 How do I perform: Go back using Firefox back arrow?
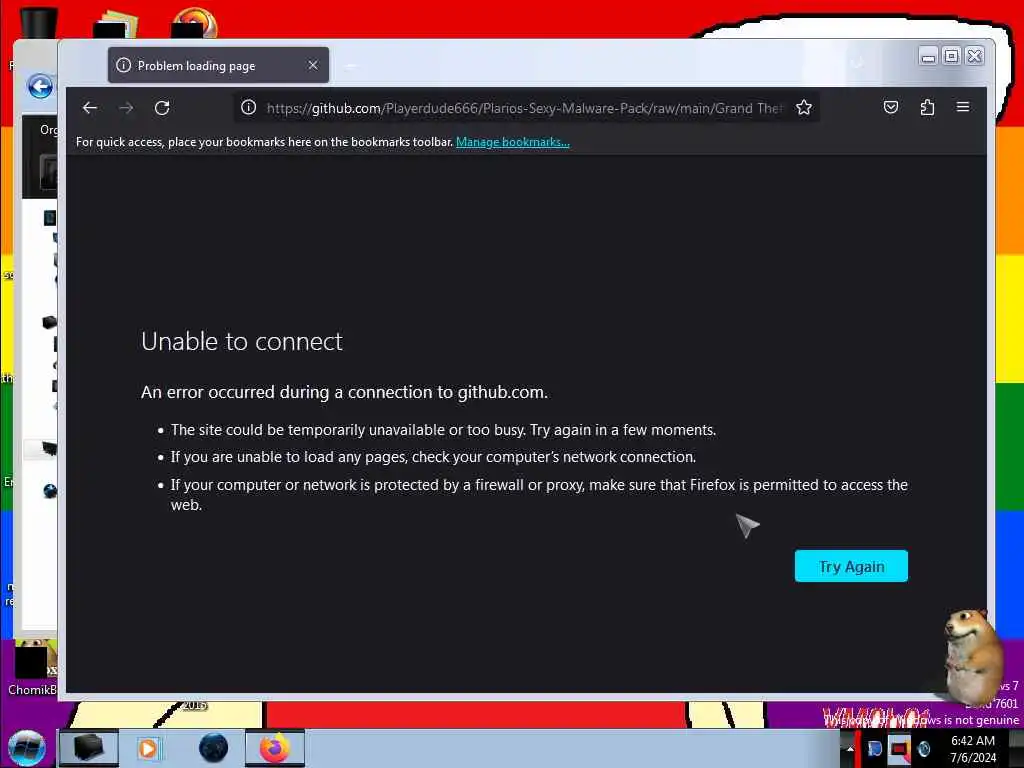click(90, 108)
